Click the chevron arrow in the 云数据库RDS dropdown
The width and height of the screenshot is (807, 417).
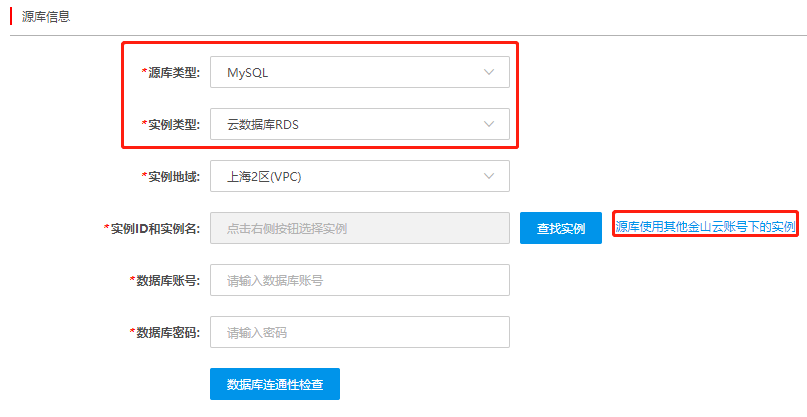coord(489,124)
